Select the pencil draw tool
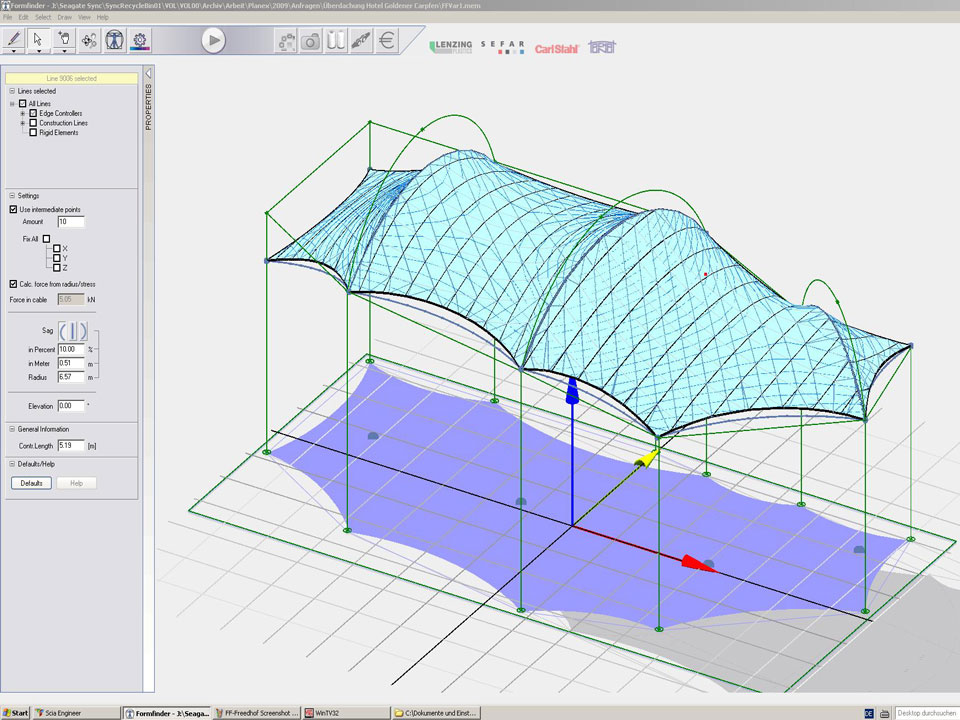 pyautogui.click(x=14, y=39)
